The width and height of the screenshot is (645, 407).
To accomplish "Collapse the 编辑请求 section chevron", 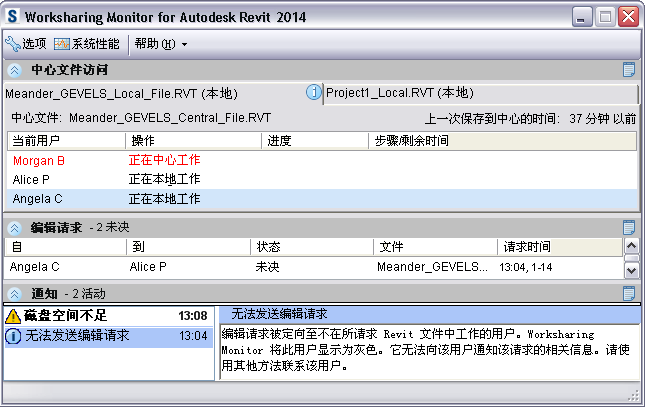I will coord(14,228).
